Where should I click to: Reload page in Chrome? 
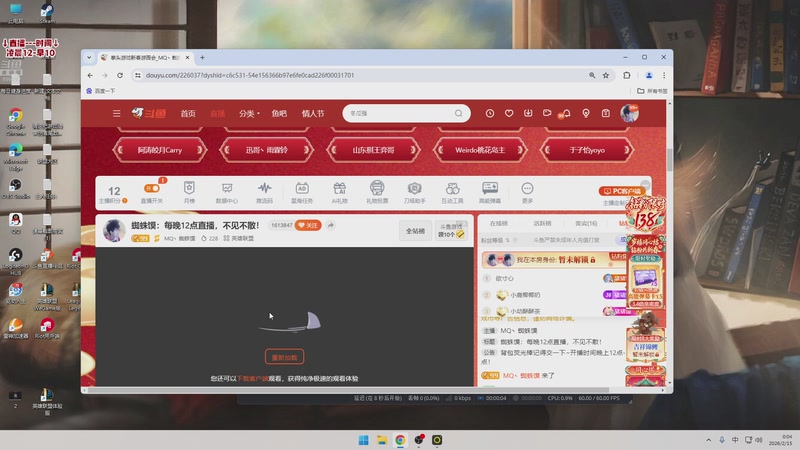120,75
